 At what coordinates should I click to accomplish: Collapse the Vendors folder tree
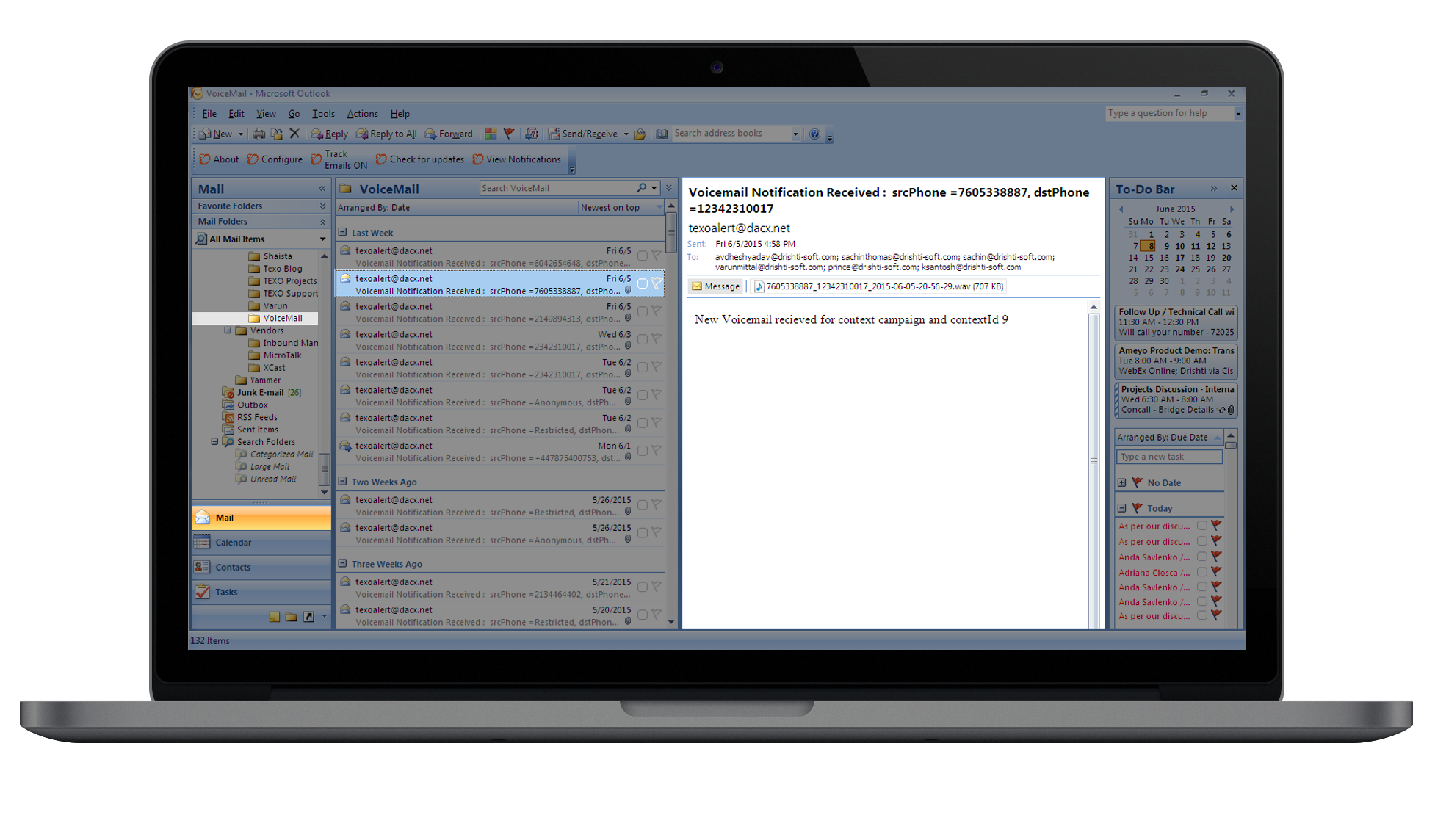click(228, 330)
